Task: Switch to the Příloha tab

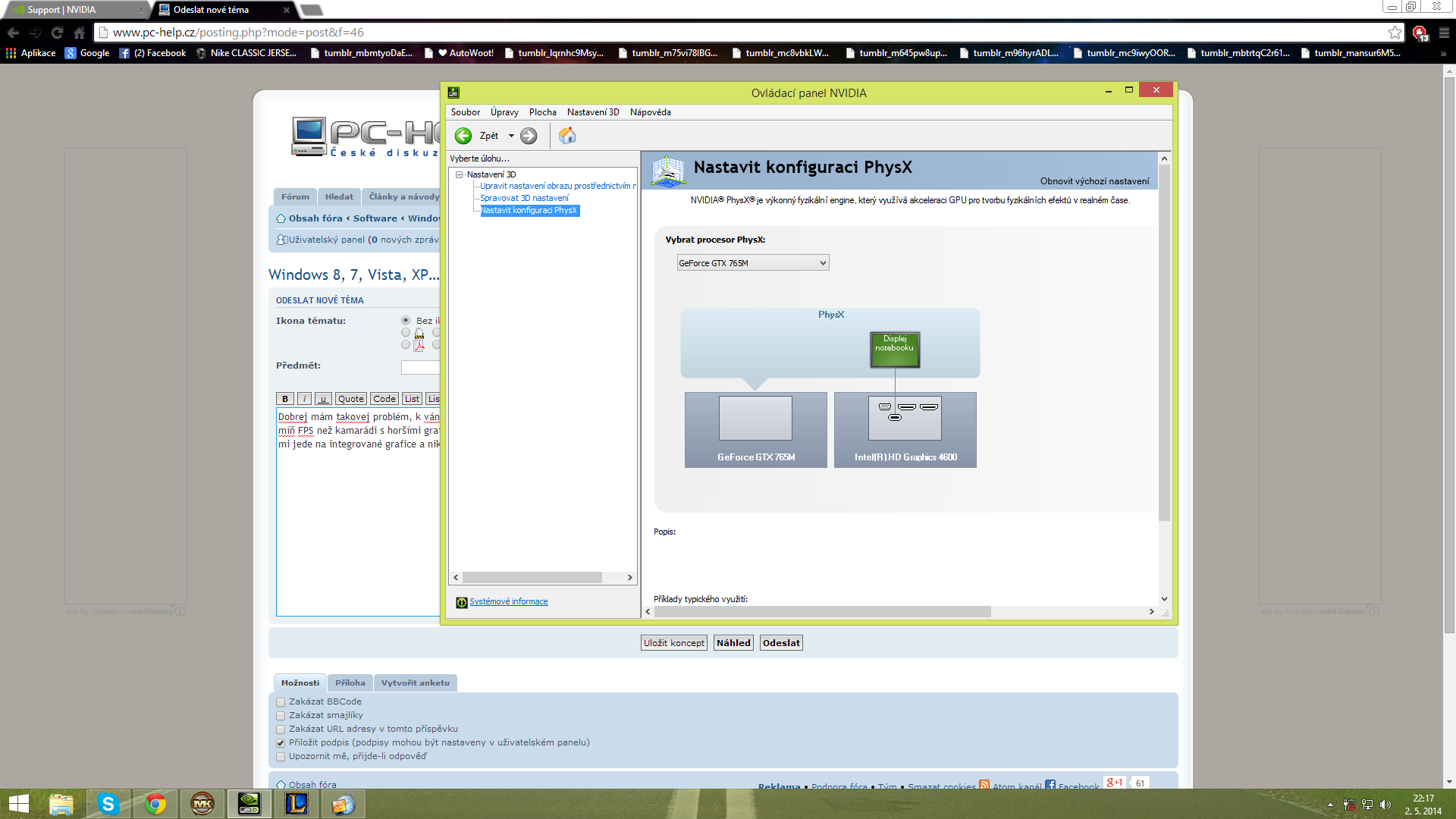Action: point(350,682)
